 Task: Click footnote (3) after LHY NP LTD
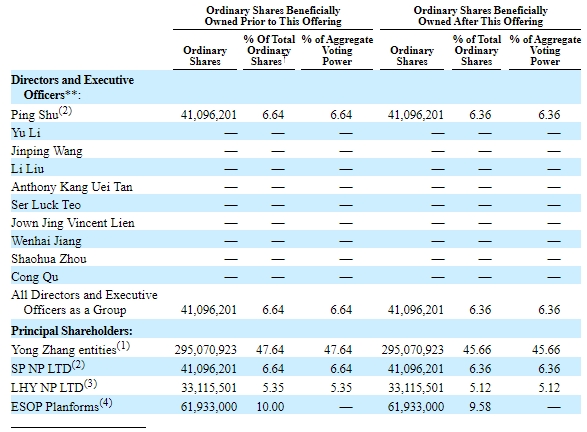pyautogui.click(x=90, y=384)
